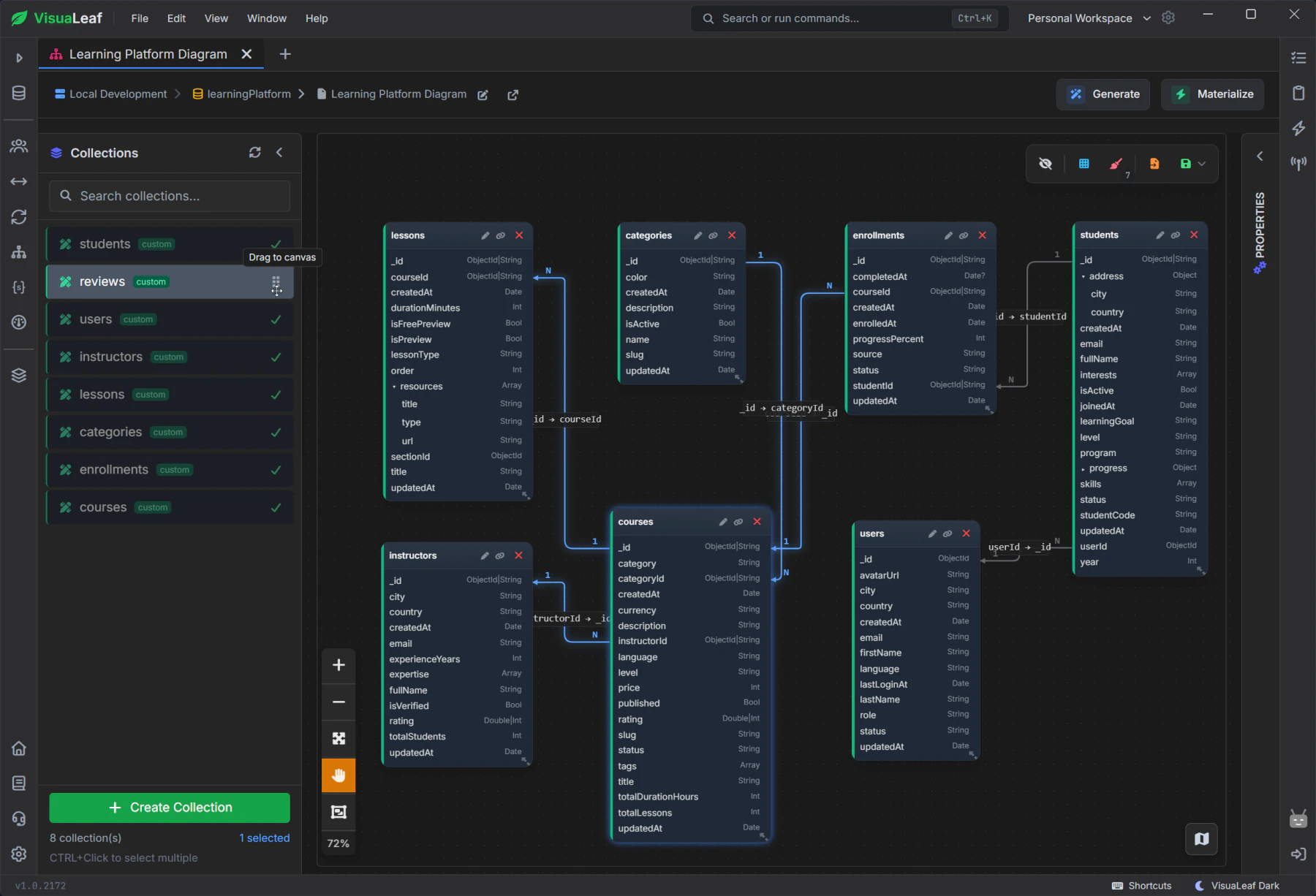Select the orange hand pan tool
The width and height of the screenshot is (1316, 896).
point(339,775)
